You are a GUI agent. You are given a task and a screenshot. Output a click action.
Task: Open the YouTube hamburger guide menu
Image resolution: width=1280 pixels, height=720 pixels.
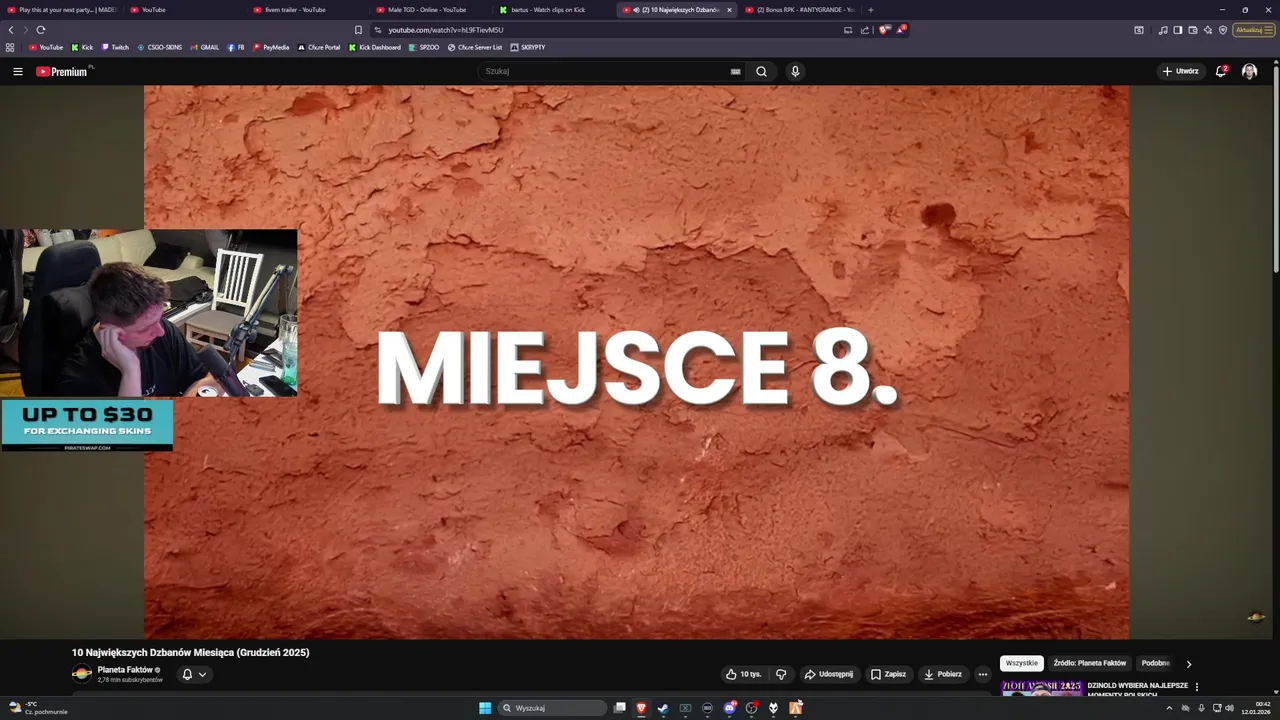pyautogui.click(x=18, y=71)
